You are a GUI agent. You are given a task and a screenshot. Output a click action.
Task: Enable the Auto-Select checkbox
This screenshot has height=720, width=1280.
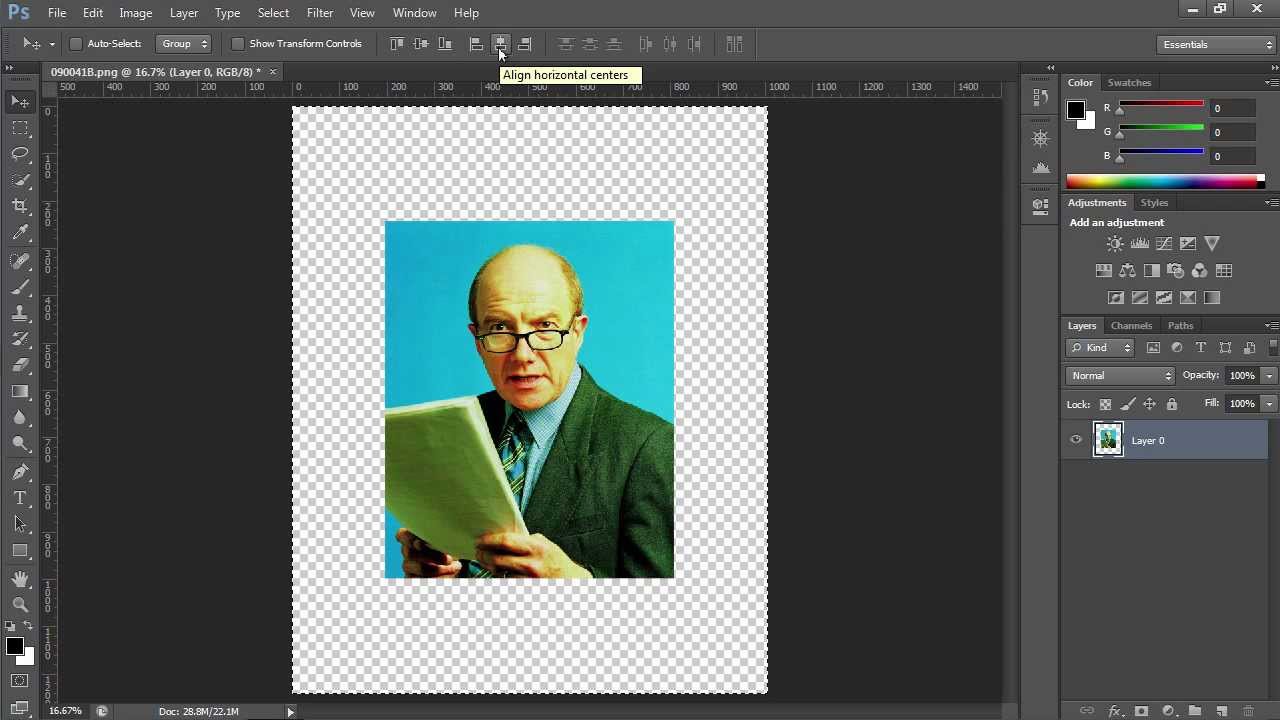click(x=75, y=44)
